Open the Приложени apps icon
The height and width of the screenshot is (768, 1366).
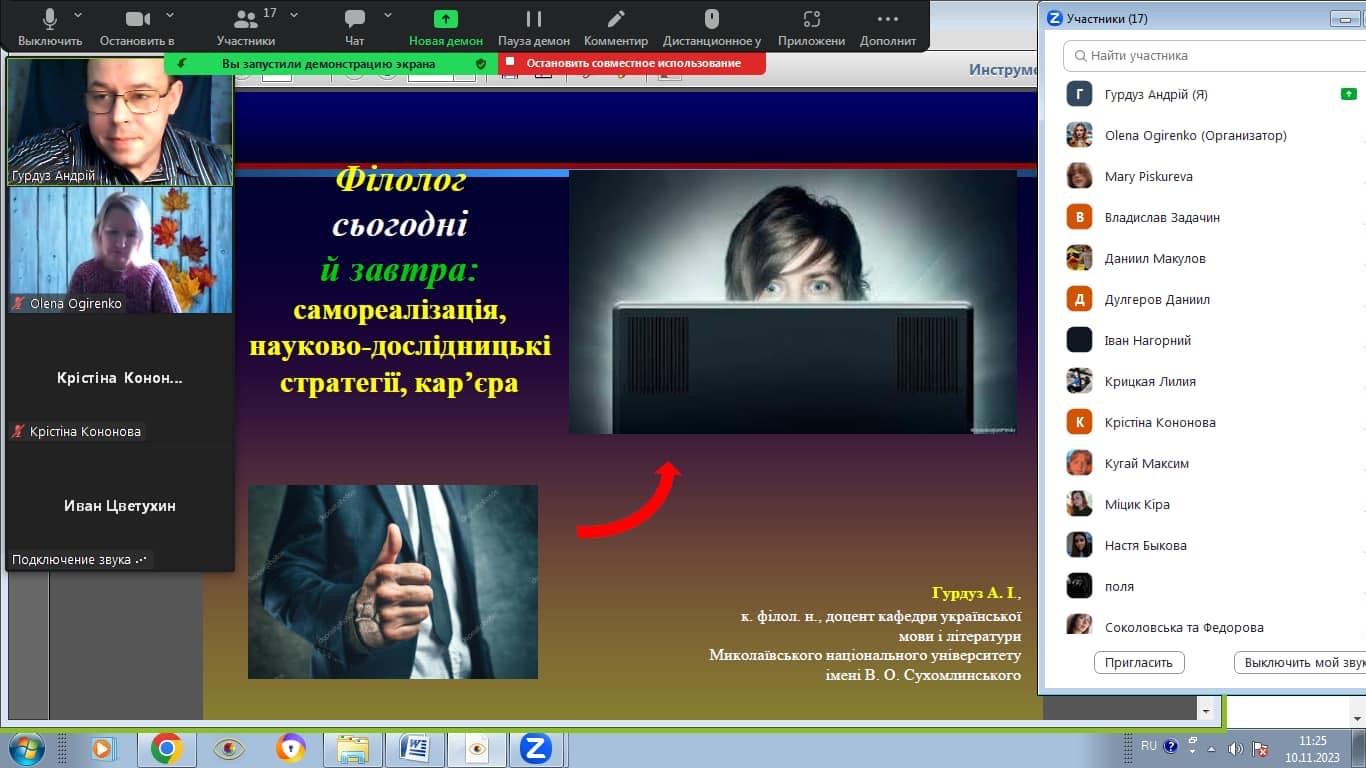click(x=811, y=20)
